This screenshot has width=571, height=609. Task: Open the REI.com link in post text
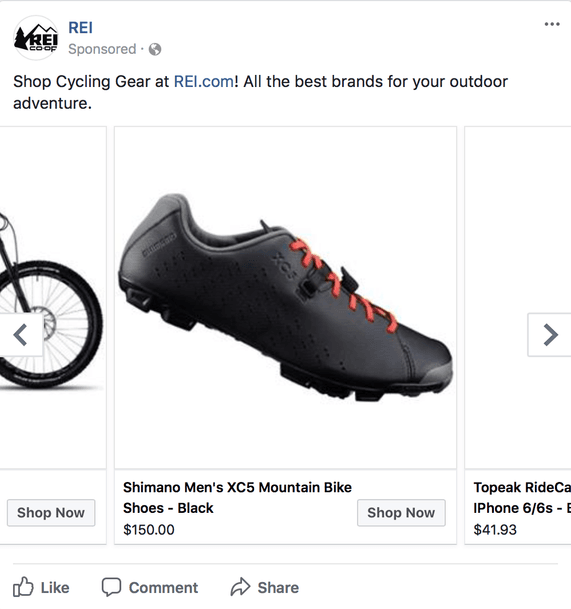coord(204,82)
